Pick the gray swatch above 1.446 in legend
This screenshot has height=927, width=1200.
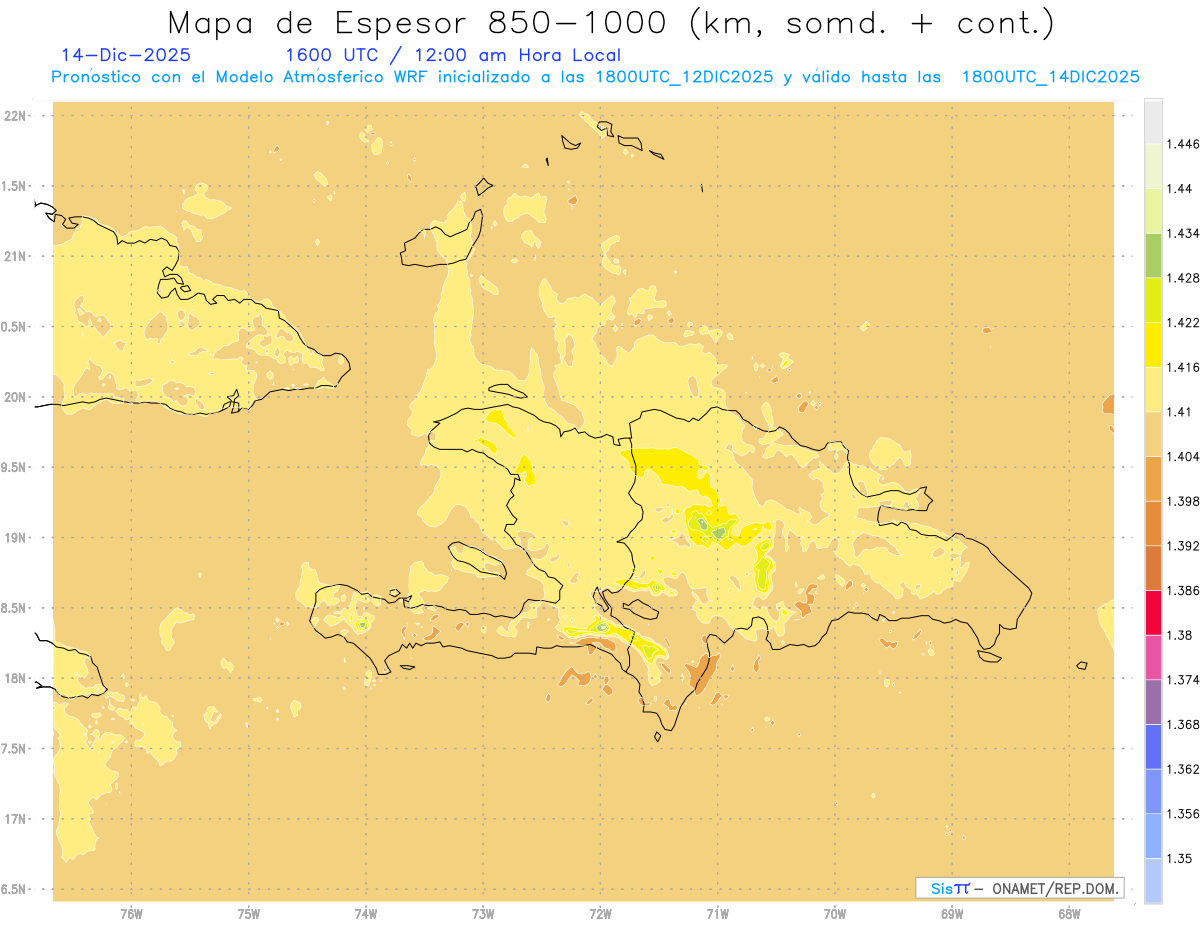click(x=1153, y=122)
